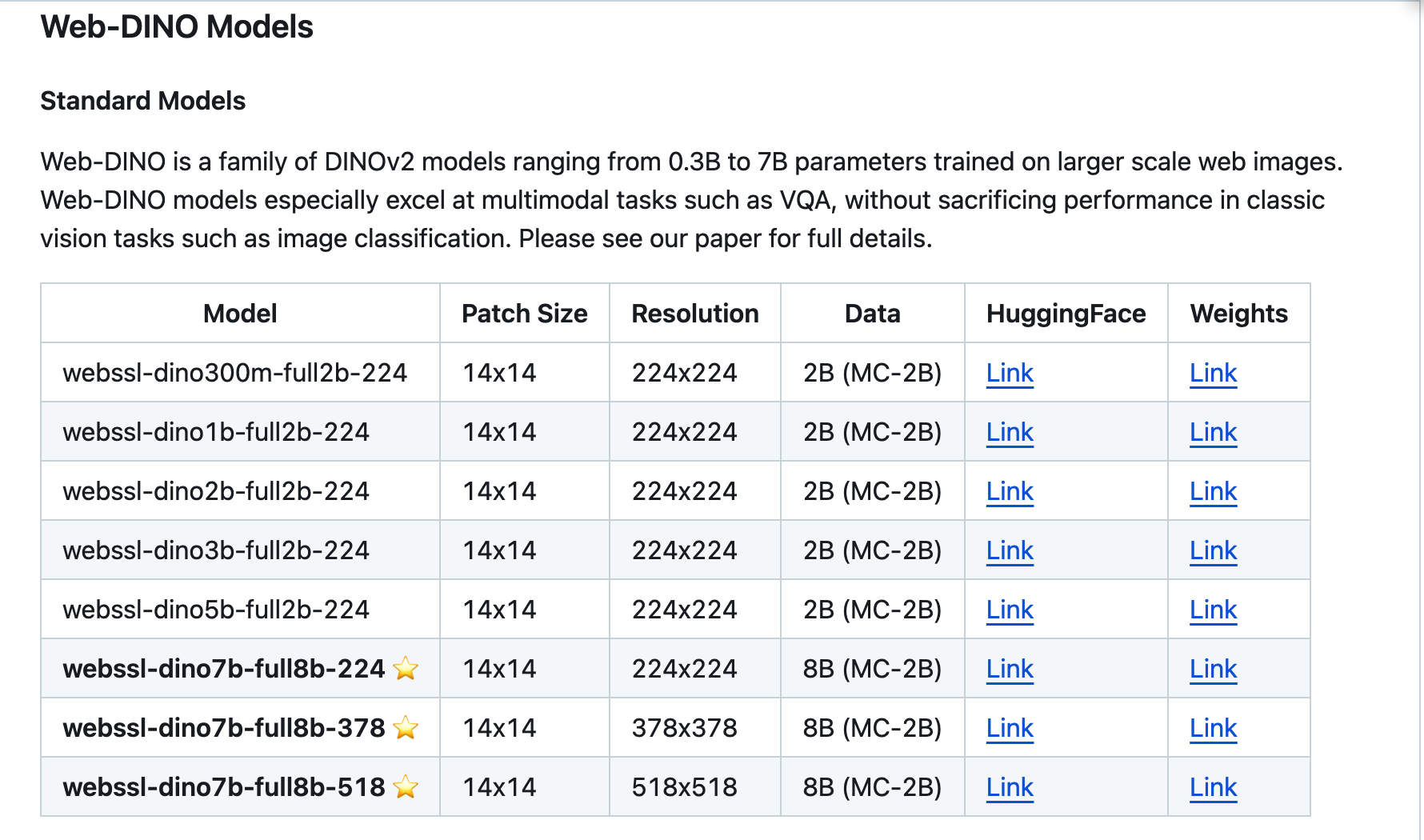Open HuggingFace link for webssl-dino1b-full2b-224
The width and height of the screenshot is (1424, 840).
pyautogui.click(x=1010, y=432)
